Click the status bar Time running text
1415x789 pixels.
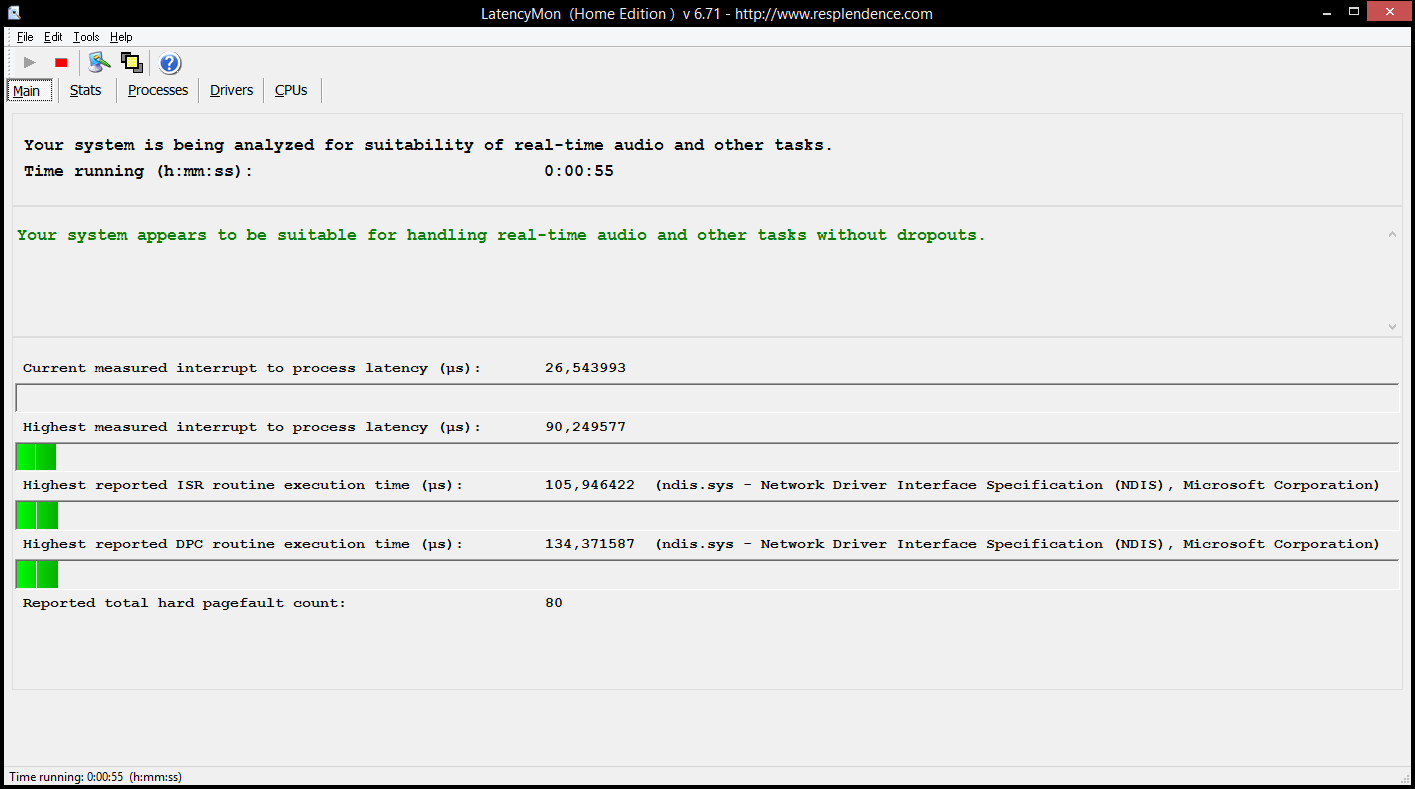pyautogui.click(x=96, y=777)
